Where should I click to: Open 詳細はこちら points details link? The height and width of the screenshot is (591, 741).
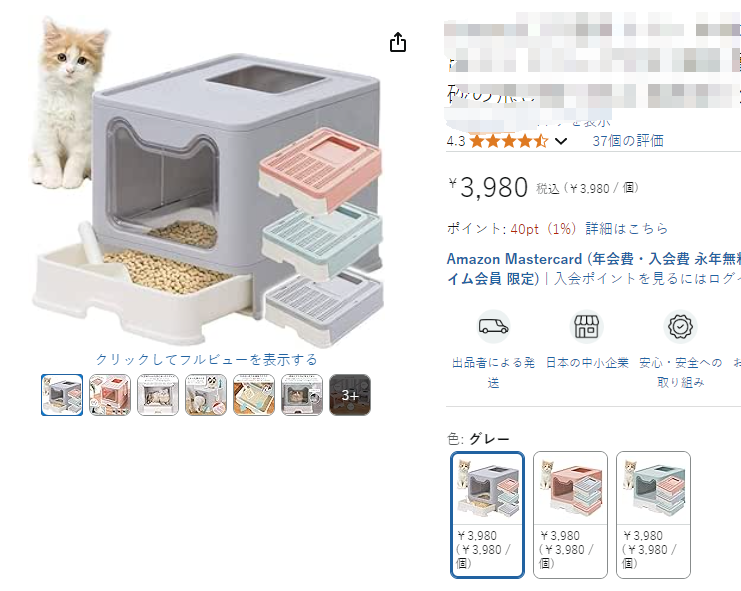click(x=627, y=229)
